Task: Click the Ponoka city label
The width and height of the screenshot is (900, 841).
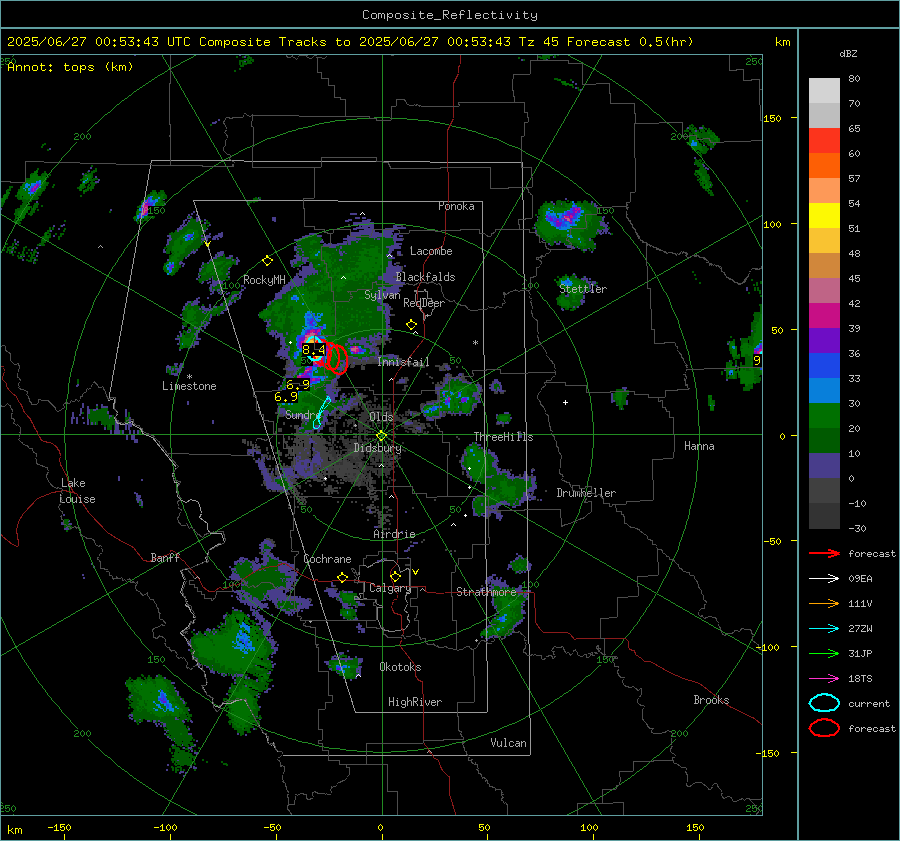Action: coord(456,206)
